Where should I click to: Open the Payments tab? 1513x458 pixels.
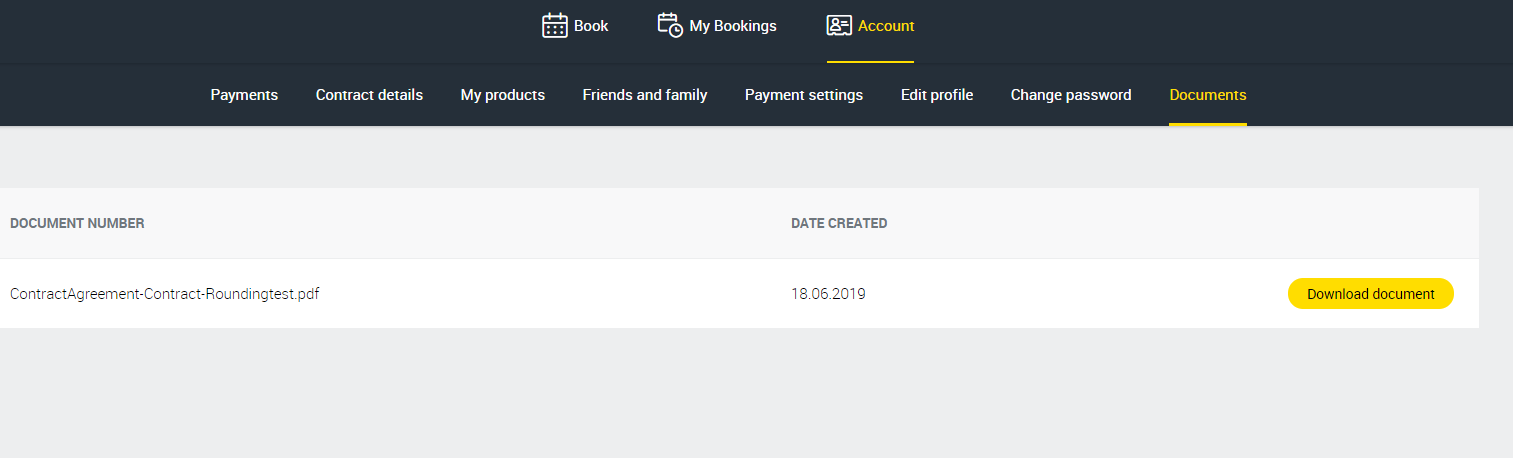tap(244, 95)
